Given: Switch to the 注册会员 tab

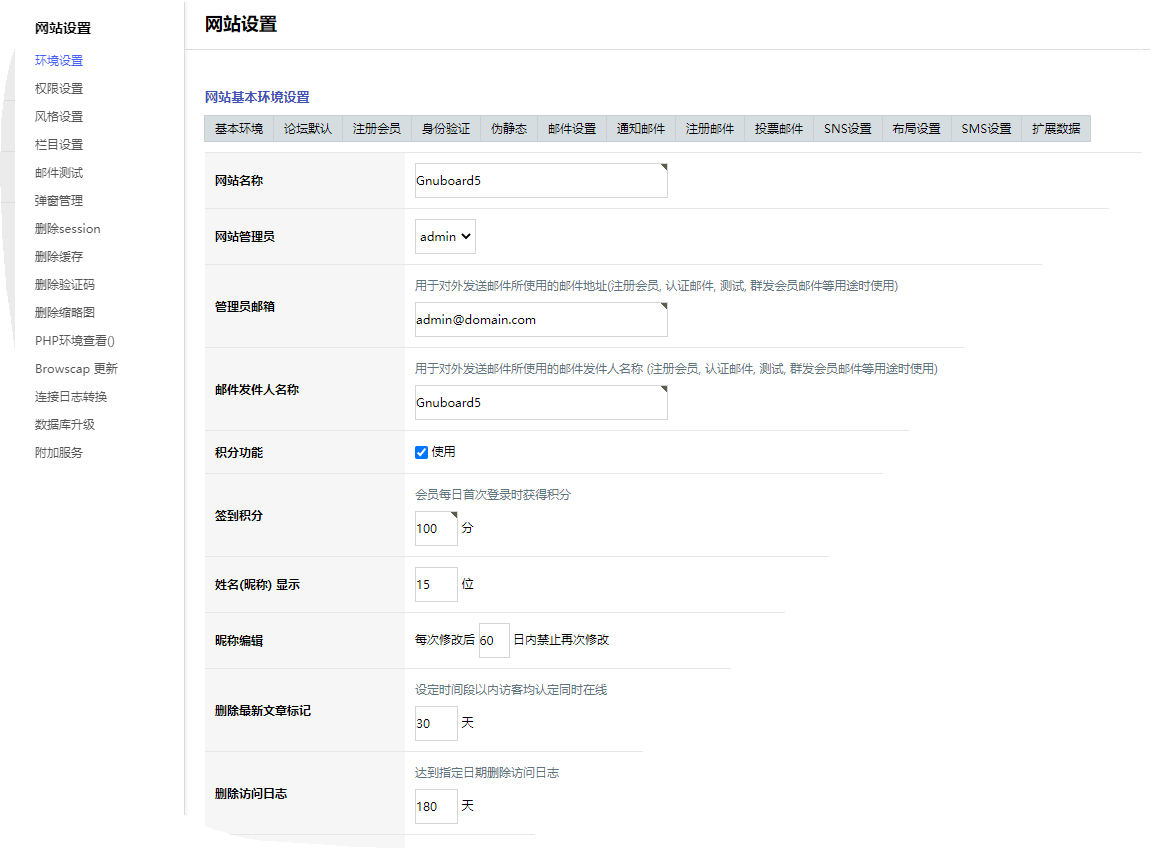Looking at the screenshot, I should click(x=376, y=129).
